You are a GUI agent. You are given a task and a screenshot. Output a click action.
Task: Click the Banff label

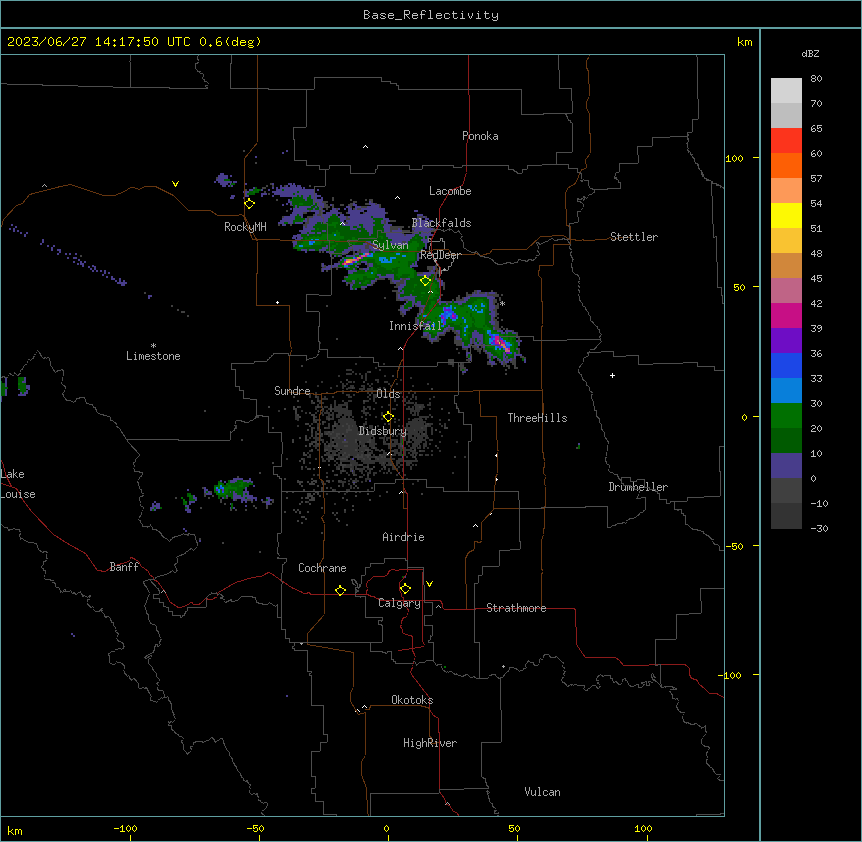click(124, 567)
